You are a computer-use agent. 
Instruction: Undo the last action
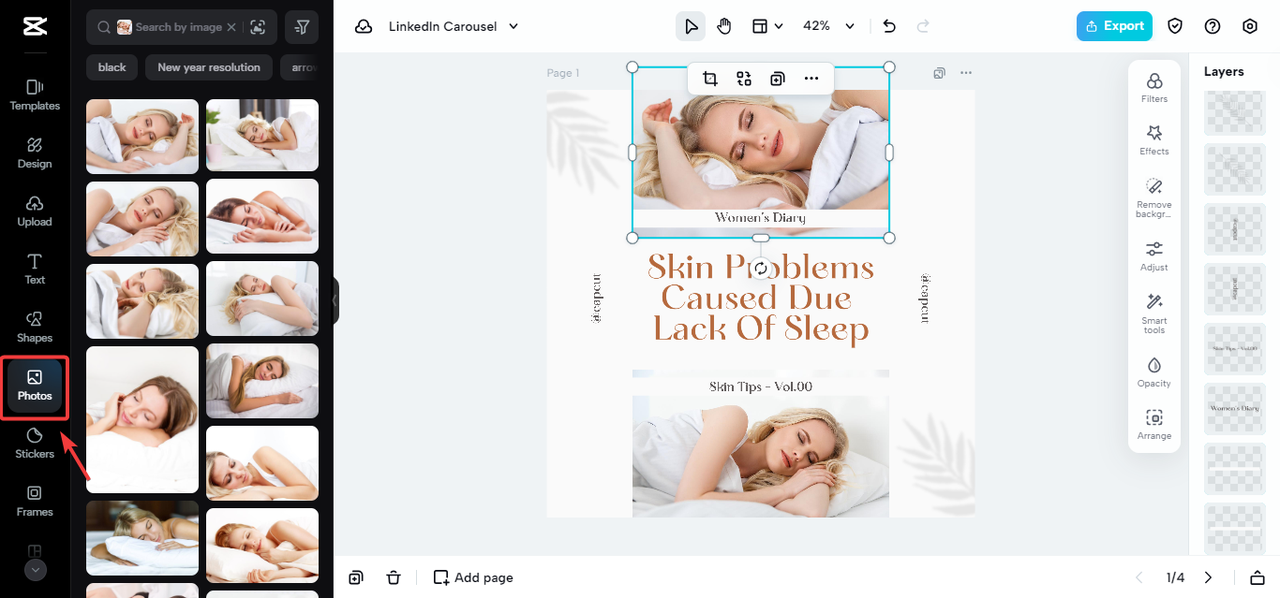pos(890,26)
